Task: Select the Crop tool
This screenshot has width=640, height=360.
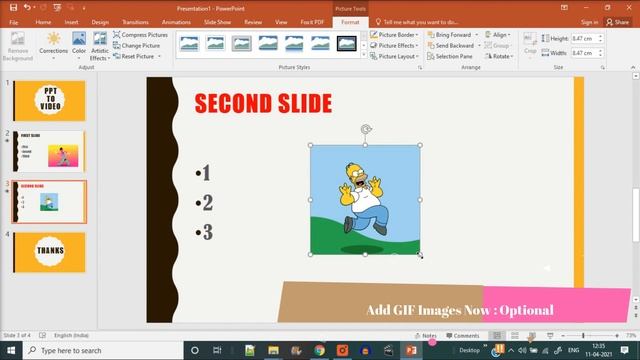Action: coord(530,44)
